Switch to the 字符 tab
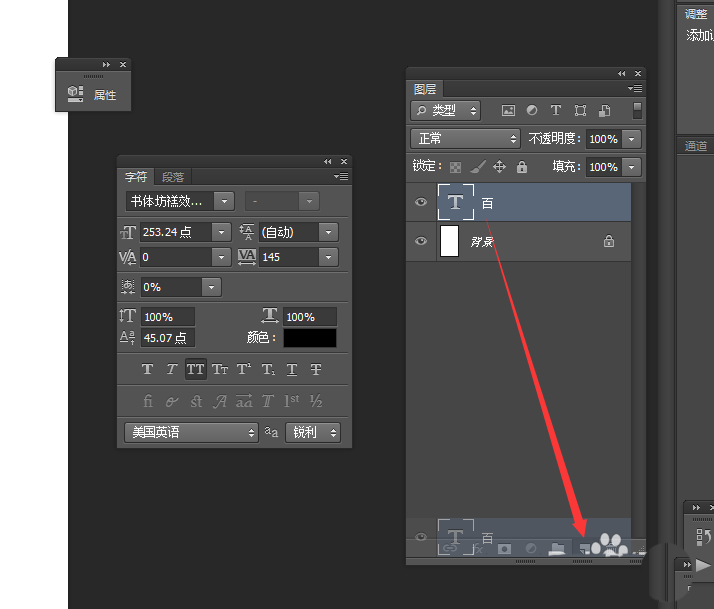The image size is (714, 609). click(136, 177)
